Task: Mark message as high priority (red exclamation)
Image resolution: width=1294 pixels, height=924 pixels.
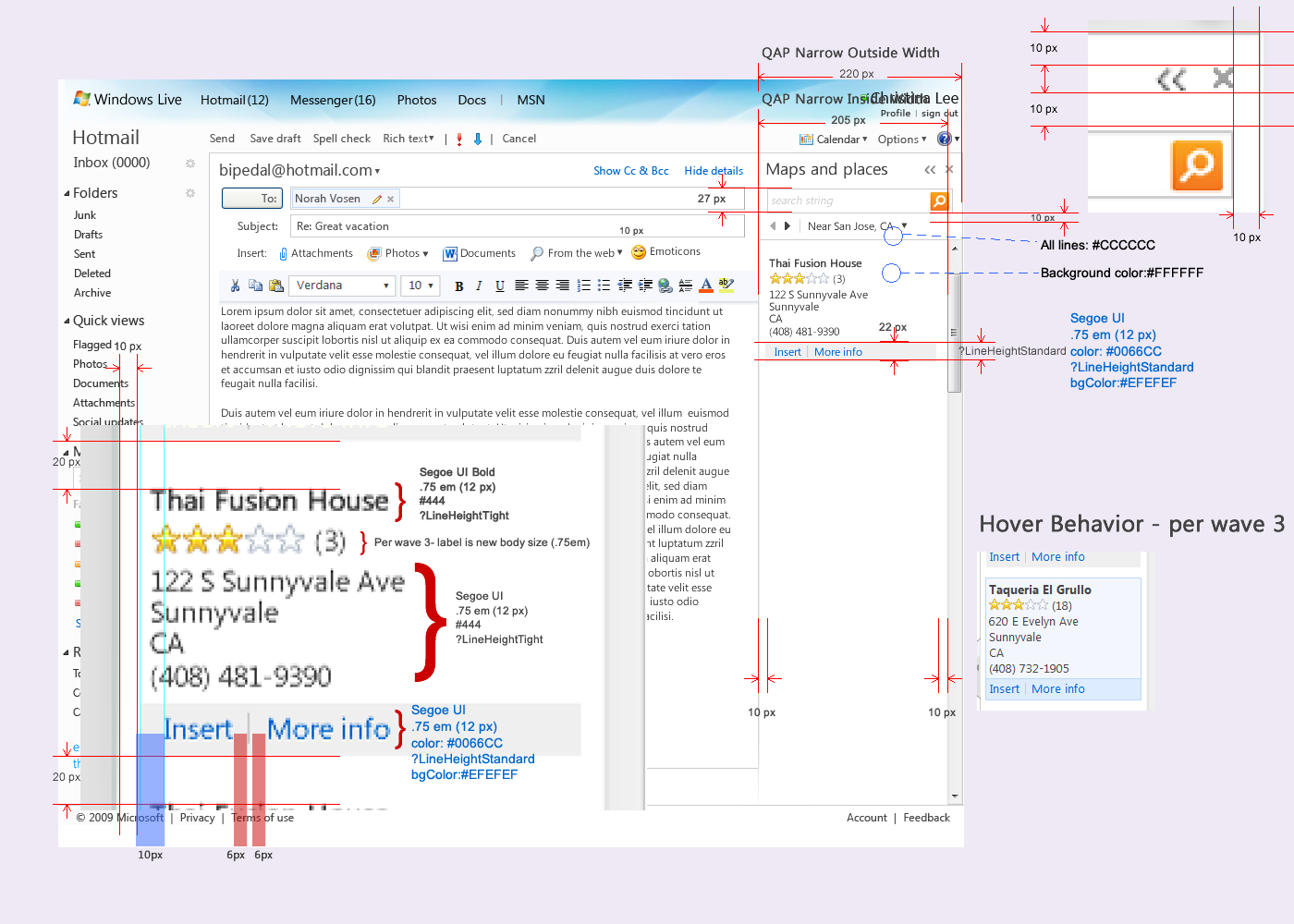Action: click(x=459, y=140)
